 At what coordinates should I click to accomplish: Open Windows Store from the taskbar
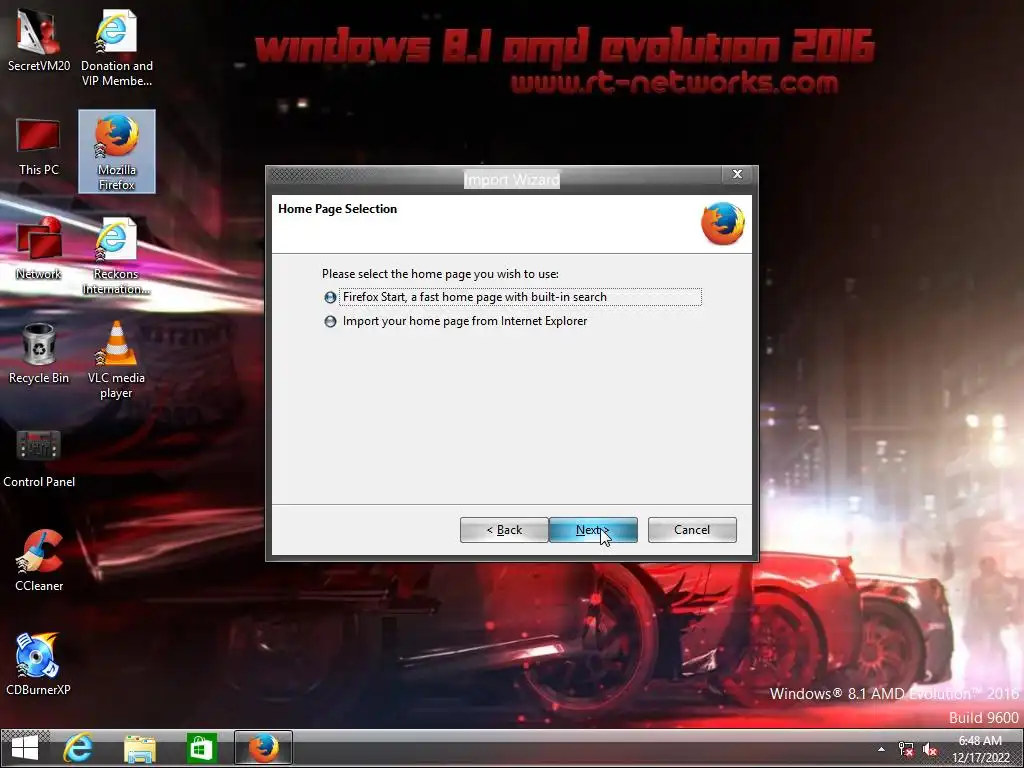click(201, 748)
